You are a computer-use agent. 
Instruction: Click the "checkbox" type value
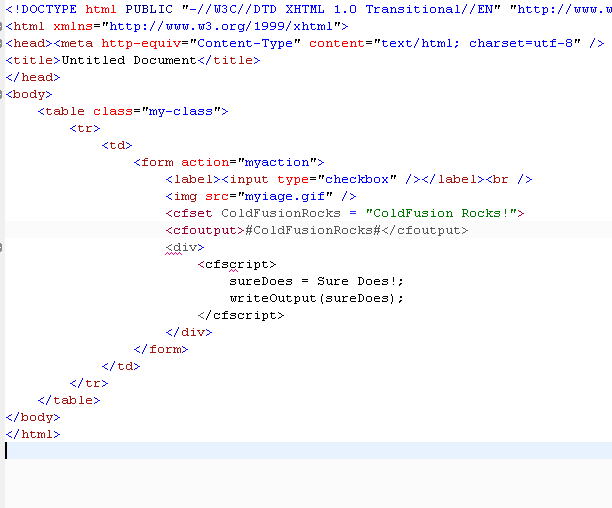click(x=357, y=179)
